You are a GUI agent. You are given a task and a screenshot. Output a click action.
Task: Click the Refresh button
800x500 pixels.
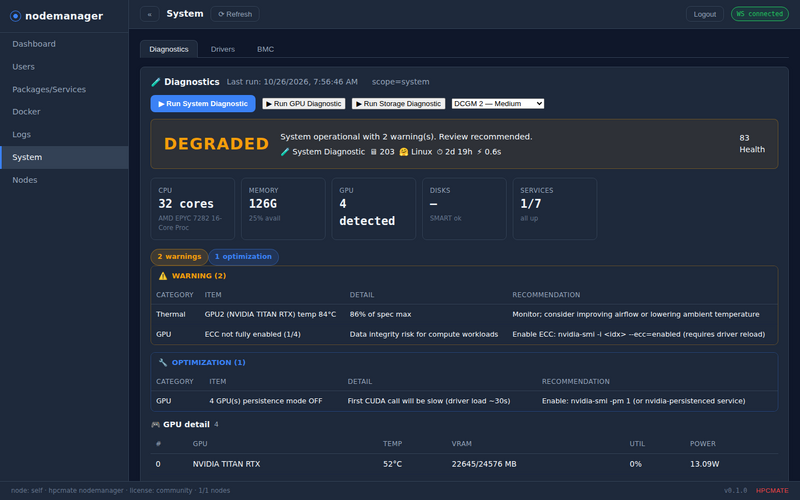235,14
